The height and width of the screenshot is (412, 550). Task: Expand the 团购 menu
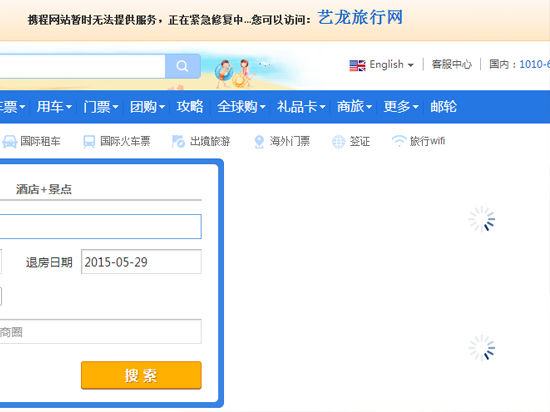click(147, 107)
